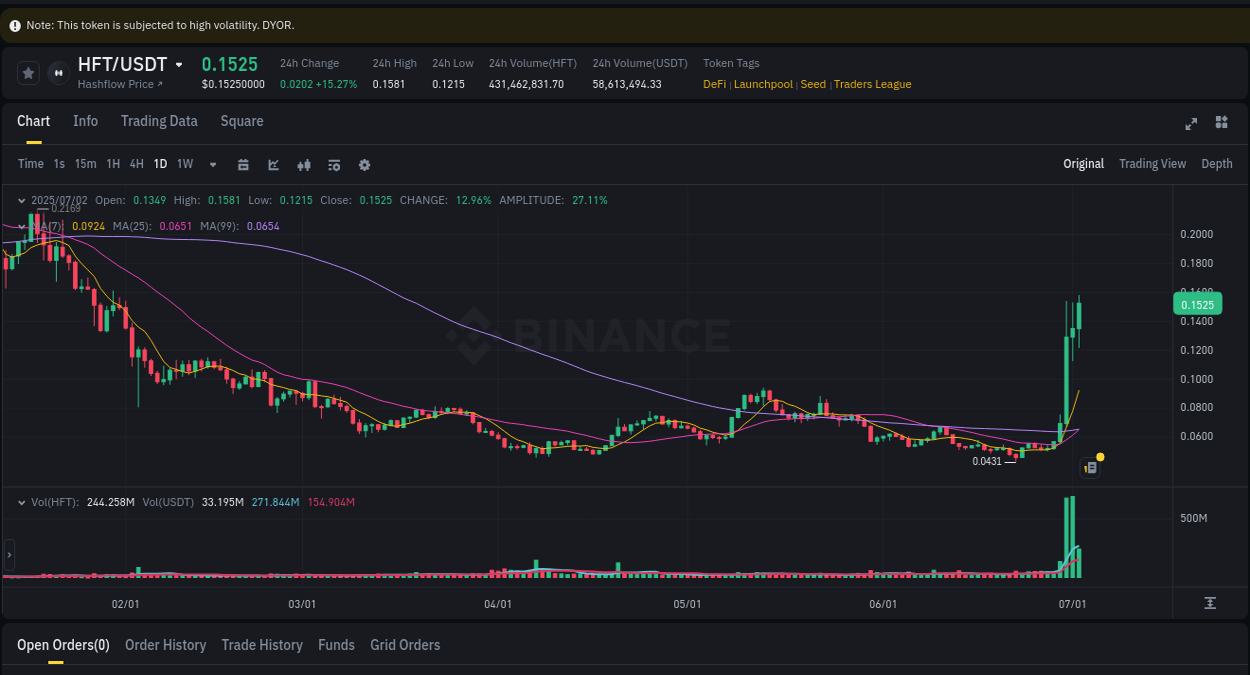Click the candlestick comparison icon
This screenshot has width=1250, height=675.
[x=304, y=164]
